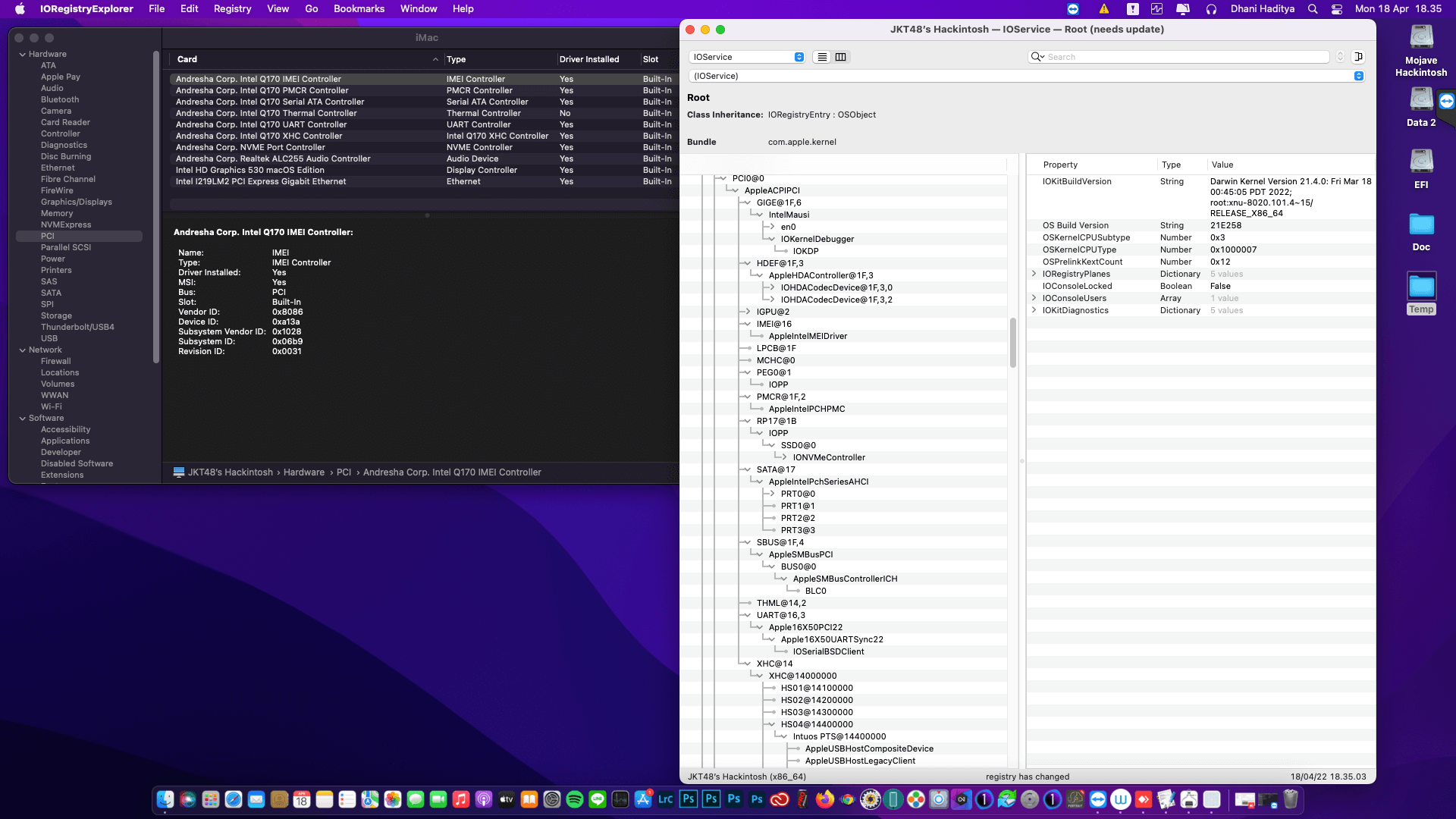Open Spotify from the Dock
Image resolution: width=1456 pixels, height=819 pixels.
click(x=575, y=799)
